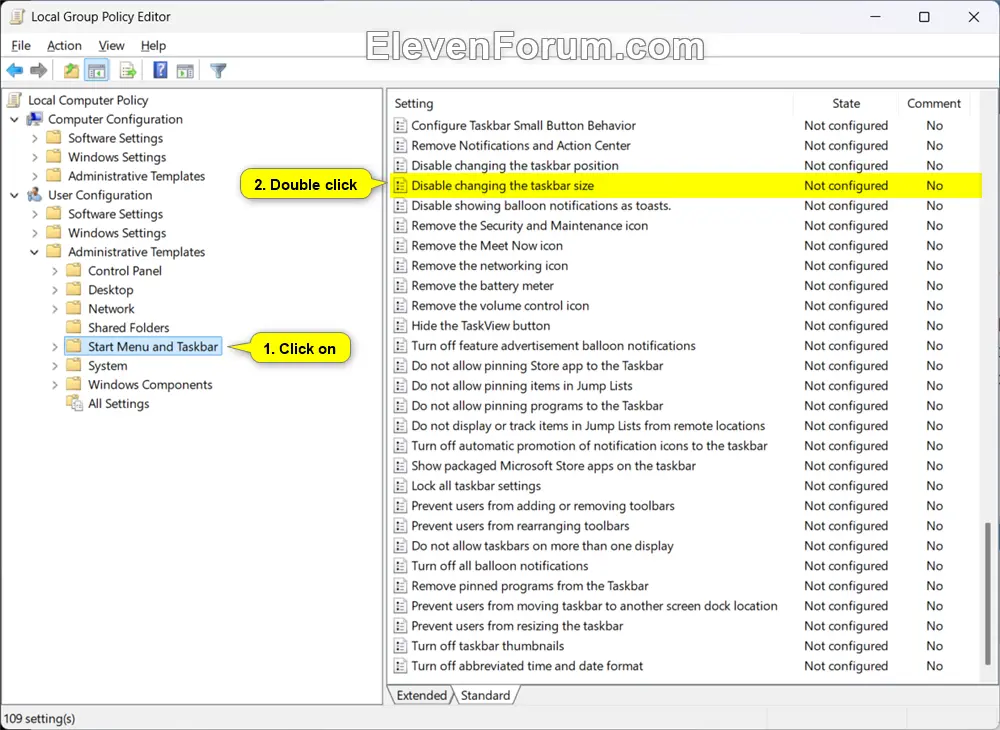Sort by the Setting column header
Viewport: 1000px width, 730px height.
click(x=591, y=103)
